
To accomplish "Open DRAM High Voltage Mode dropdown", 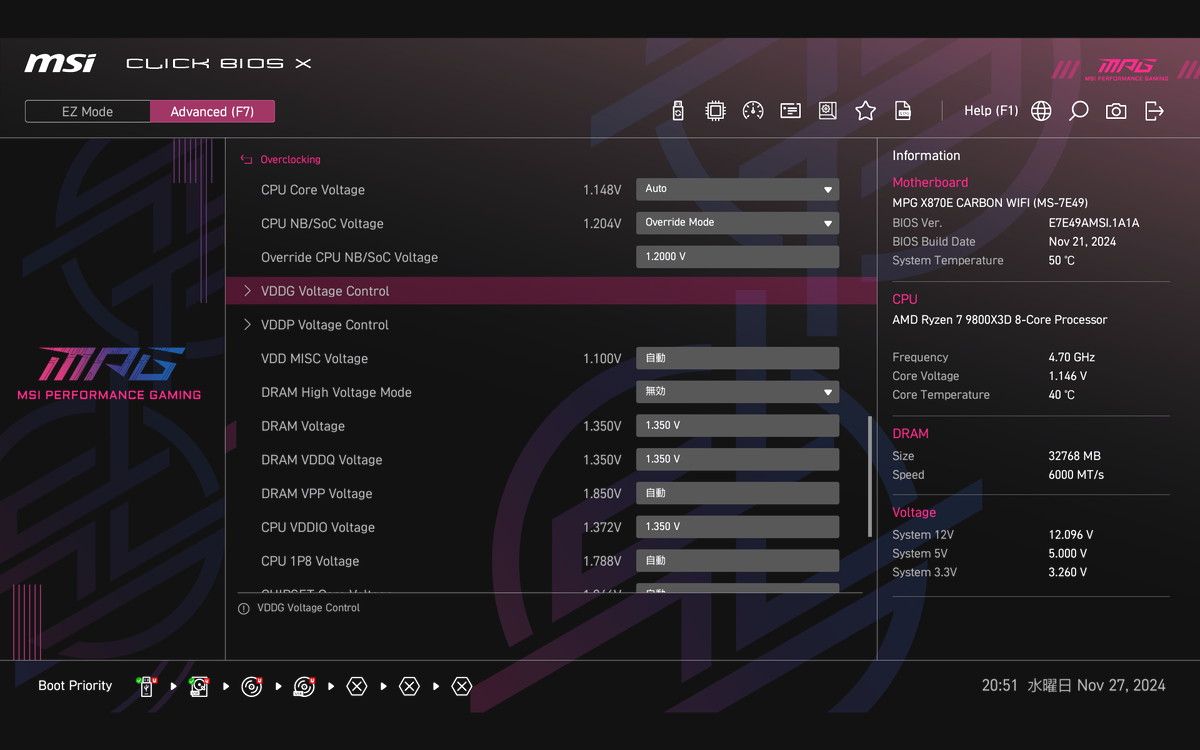I will pyautogui.click(x=737, y=392).
